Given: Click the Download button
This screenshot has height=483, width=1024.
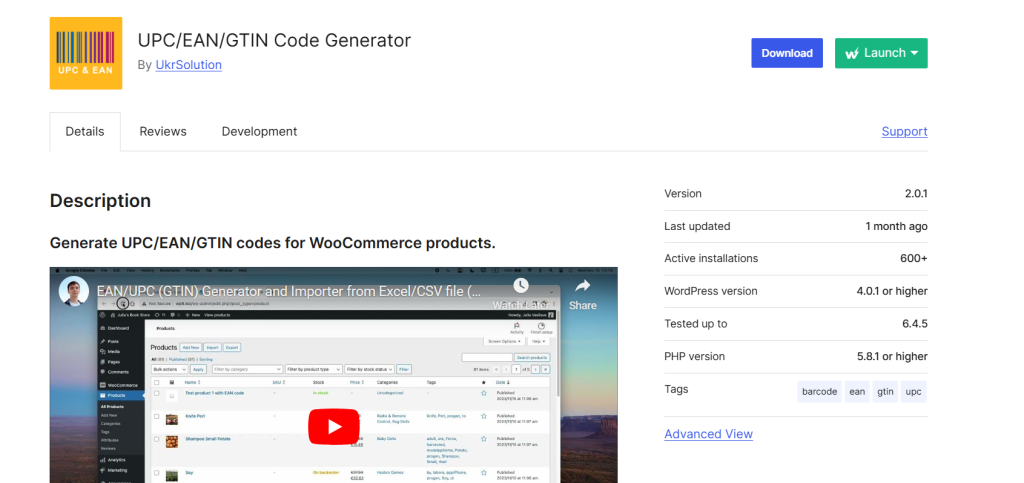Looking at the screenshot, I should point(787,53).
